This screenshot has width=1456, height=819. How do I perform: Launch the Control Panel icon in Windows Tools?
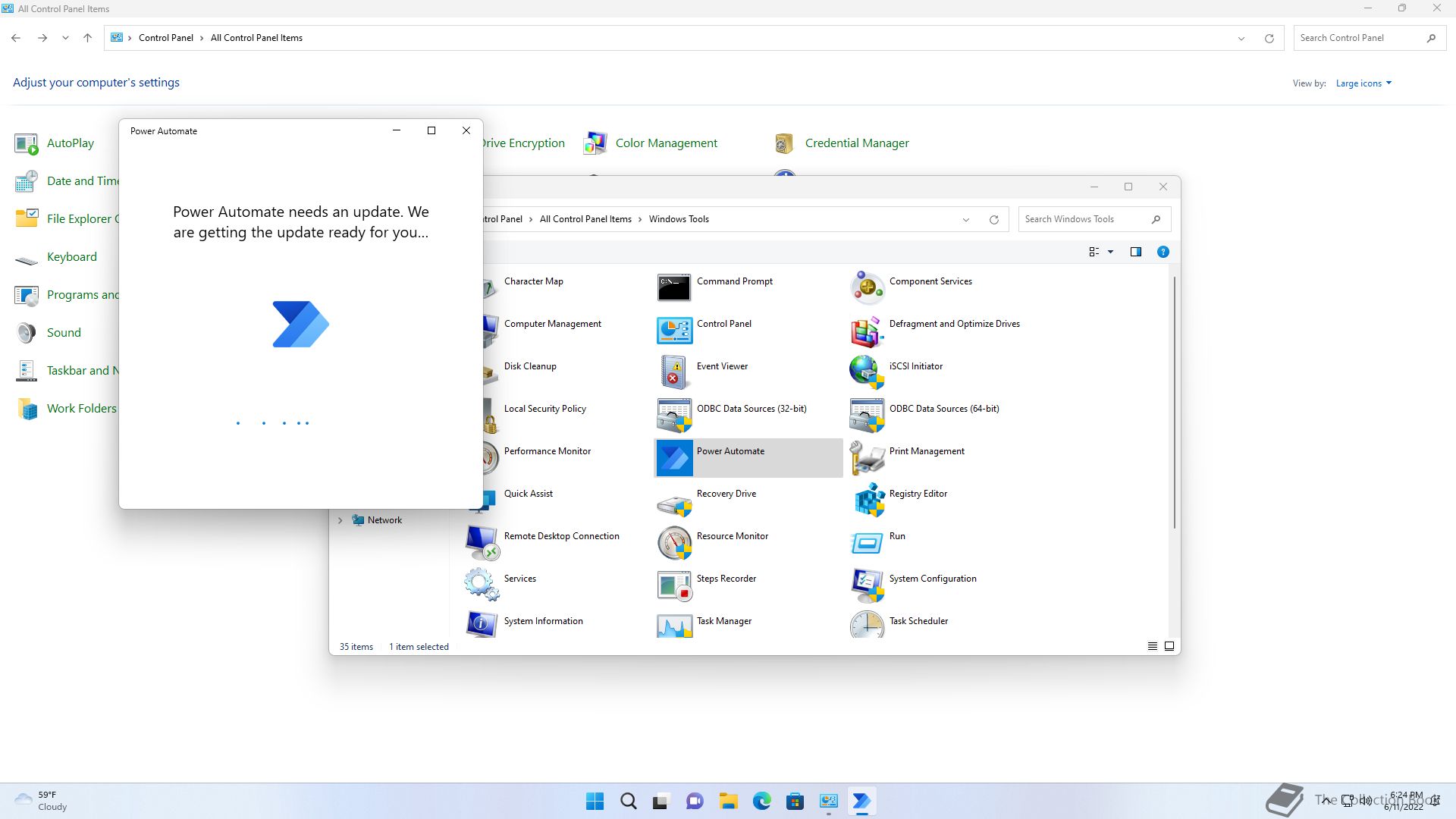pyautogui.click(x=674, y=330)
